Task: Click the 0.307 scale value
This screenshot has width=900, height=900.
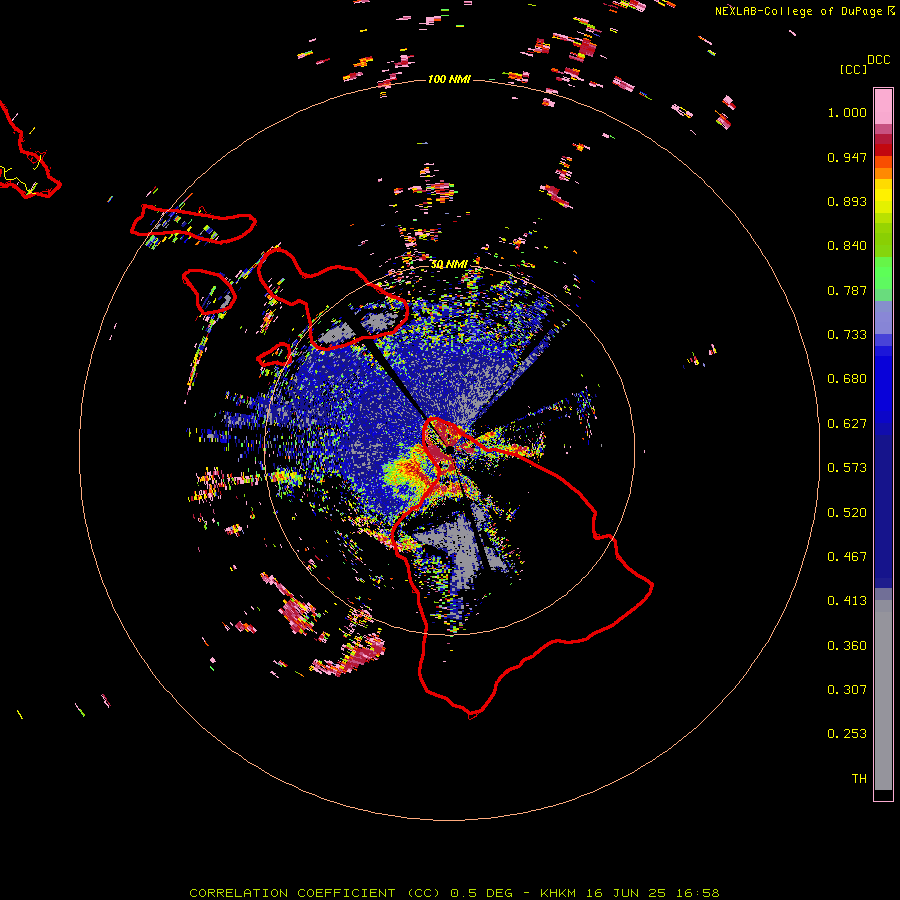Action: pos(847,690)
